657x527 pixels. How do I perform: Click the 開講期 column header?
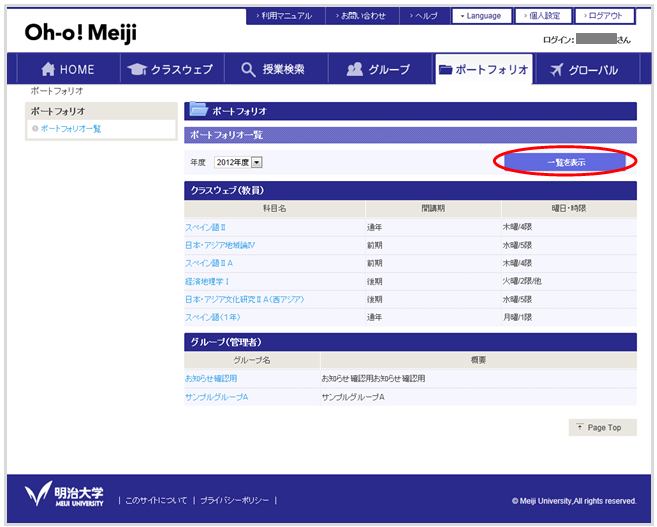click(x=433, y=208)
